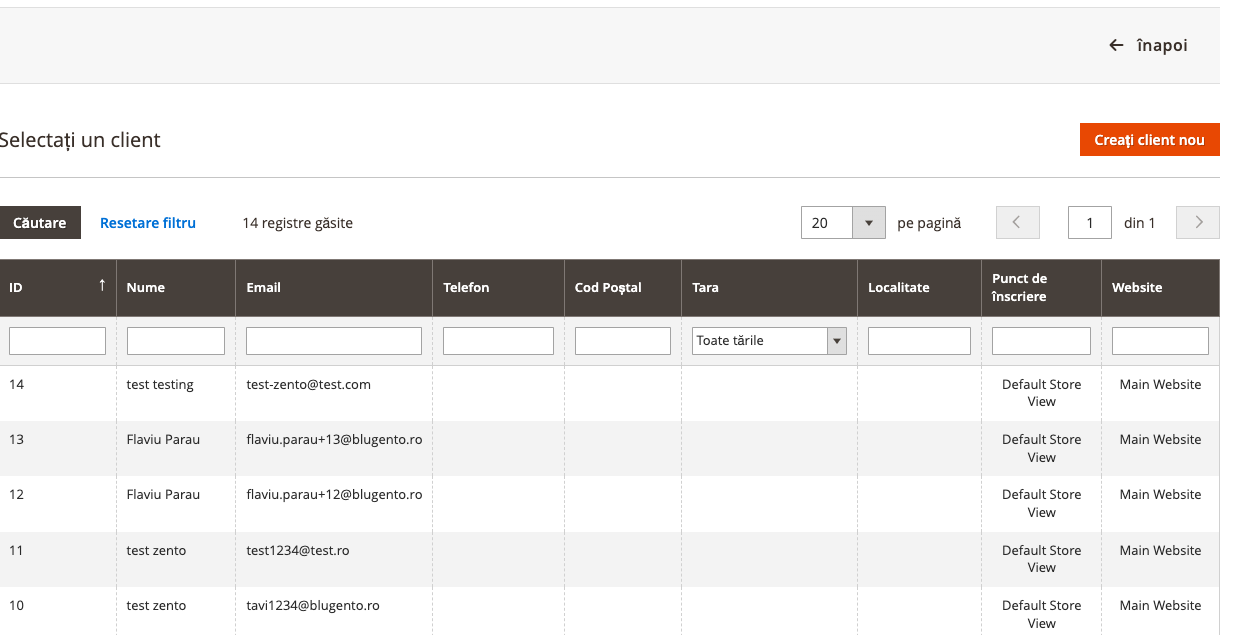
Task: Focus the Localitate filter field
Action: click(x=919, y=341)
